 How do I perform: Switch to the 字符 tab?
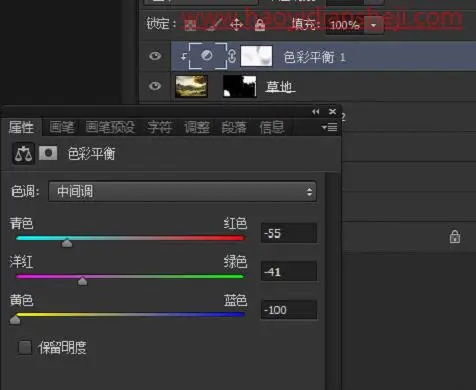tap(159, 127)
